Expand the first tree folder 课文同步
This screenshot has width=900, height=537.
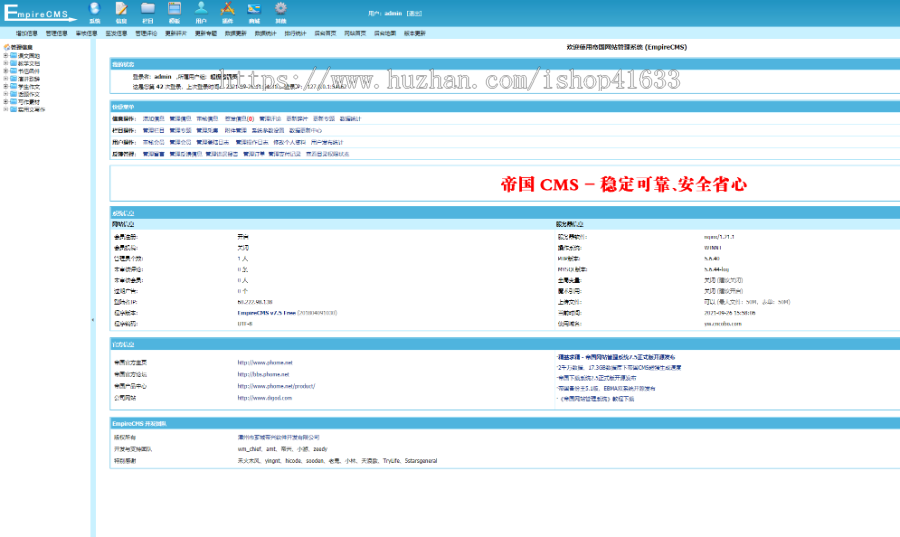pos(6,56)
